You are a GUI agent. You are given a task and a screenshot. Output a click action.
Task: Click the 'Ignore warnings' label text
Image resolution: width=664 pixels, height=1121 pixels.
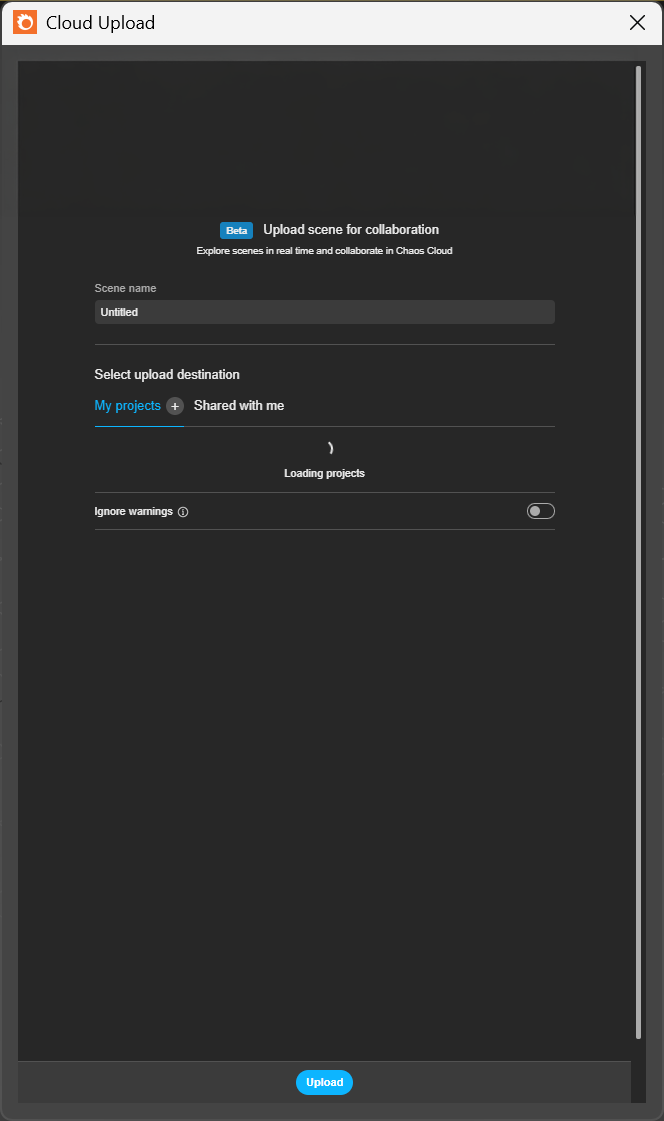134,511
